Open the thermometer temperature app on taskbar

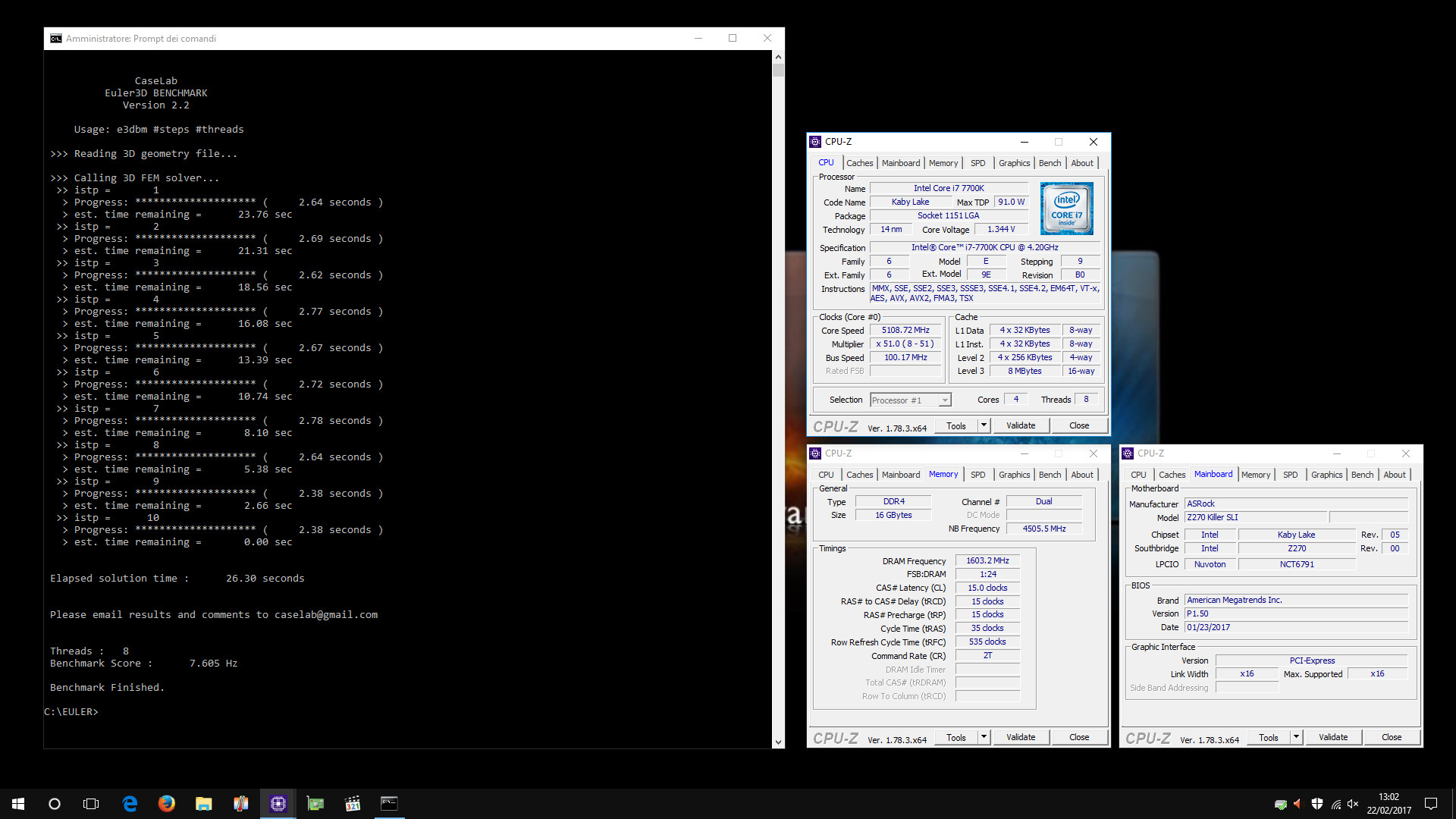point(240,804)
